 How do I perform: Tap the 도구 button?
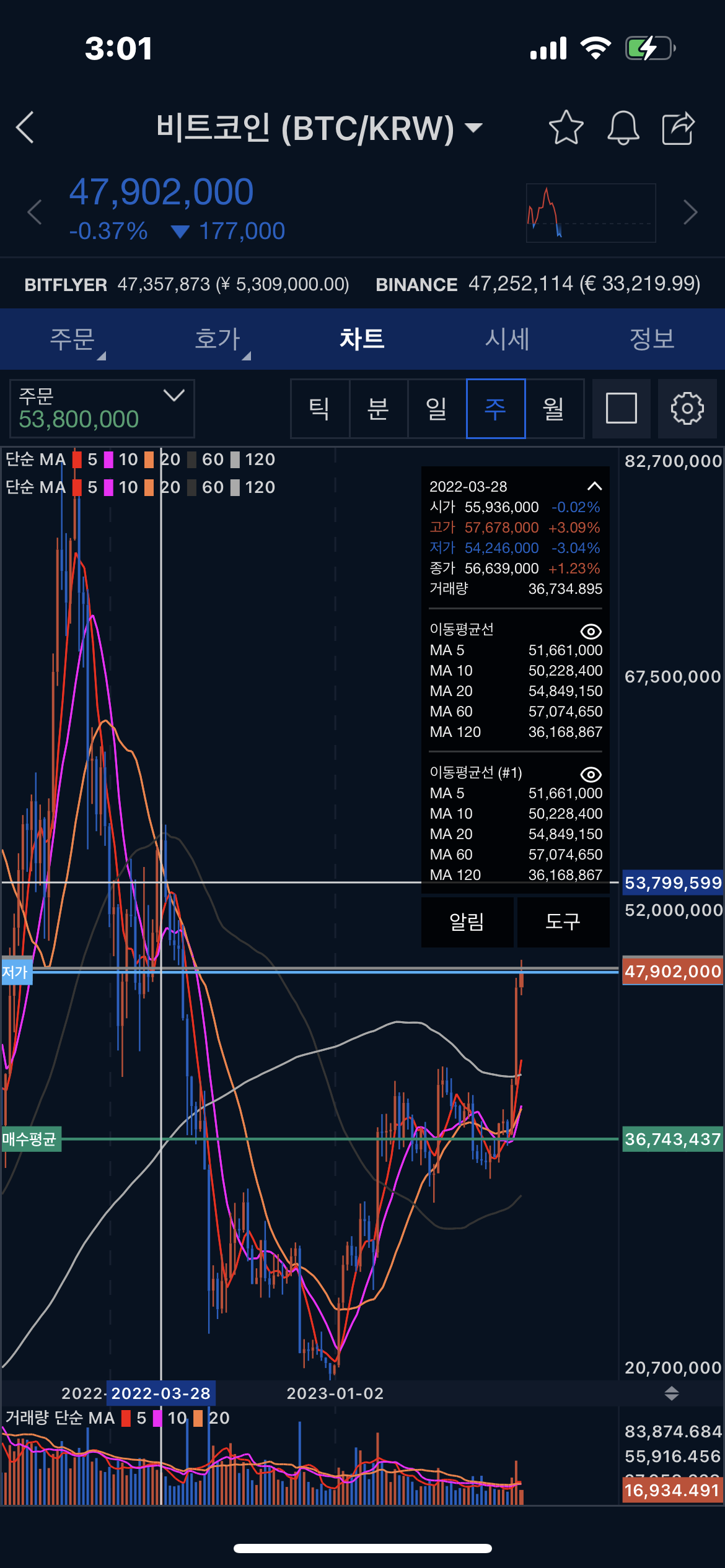click(563, 921)
